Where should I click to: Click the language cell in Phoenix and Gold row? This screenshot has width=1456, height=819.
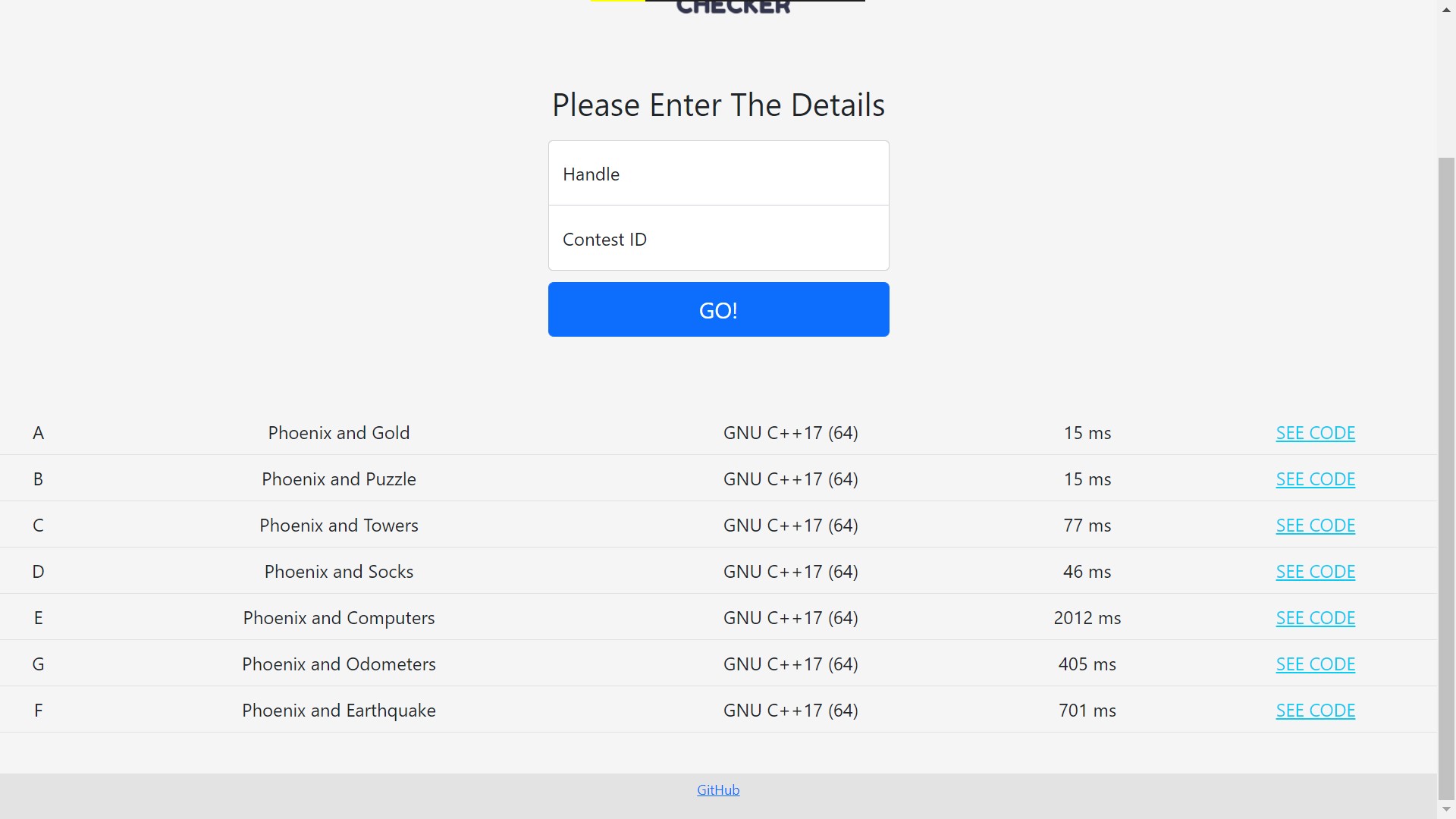790,433
